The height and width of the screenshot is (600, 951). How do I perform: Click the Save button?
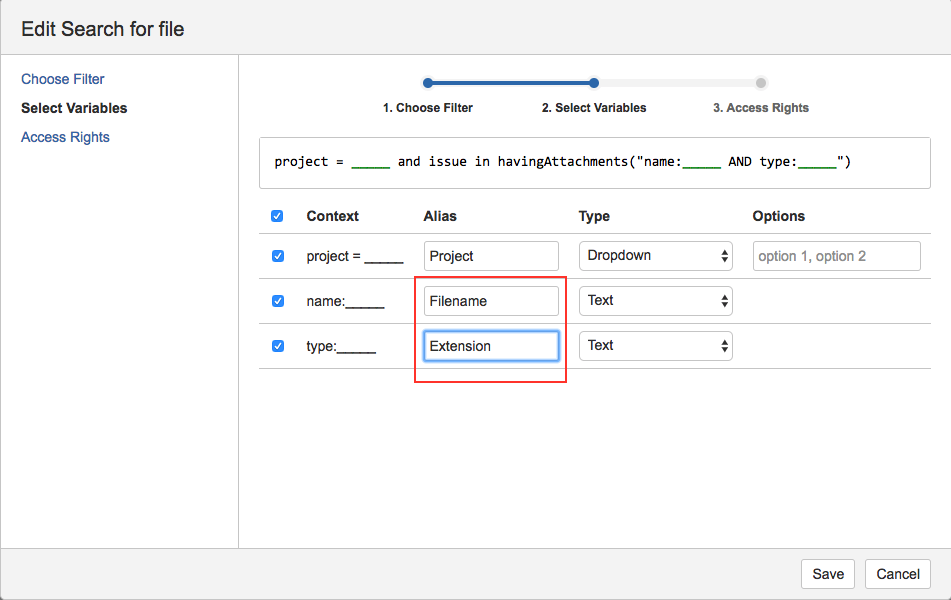point(828,574)
